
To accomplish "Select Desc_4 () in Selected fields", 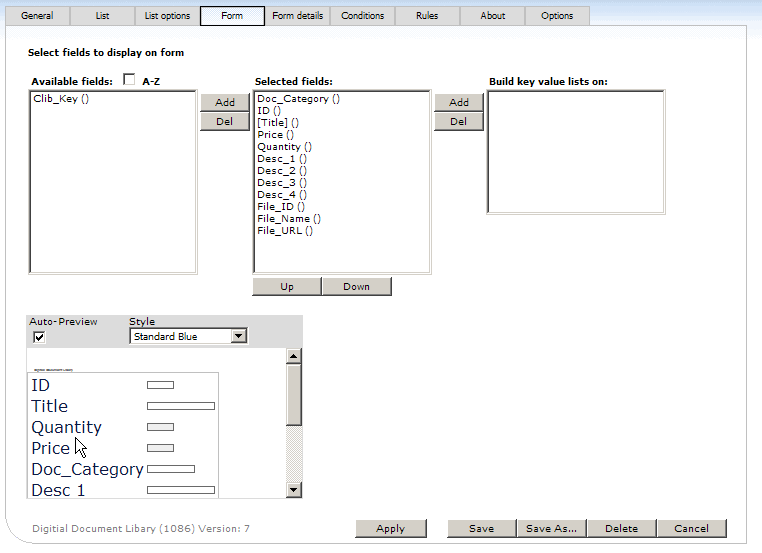I will pyautogui.click(x=342, y=195).
